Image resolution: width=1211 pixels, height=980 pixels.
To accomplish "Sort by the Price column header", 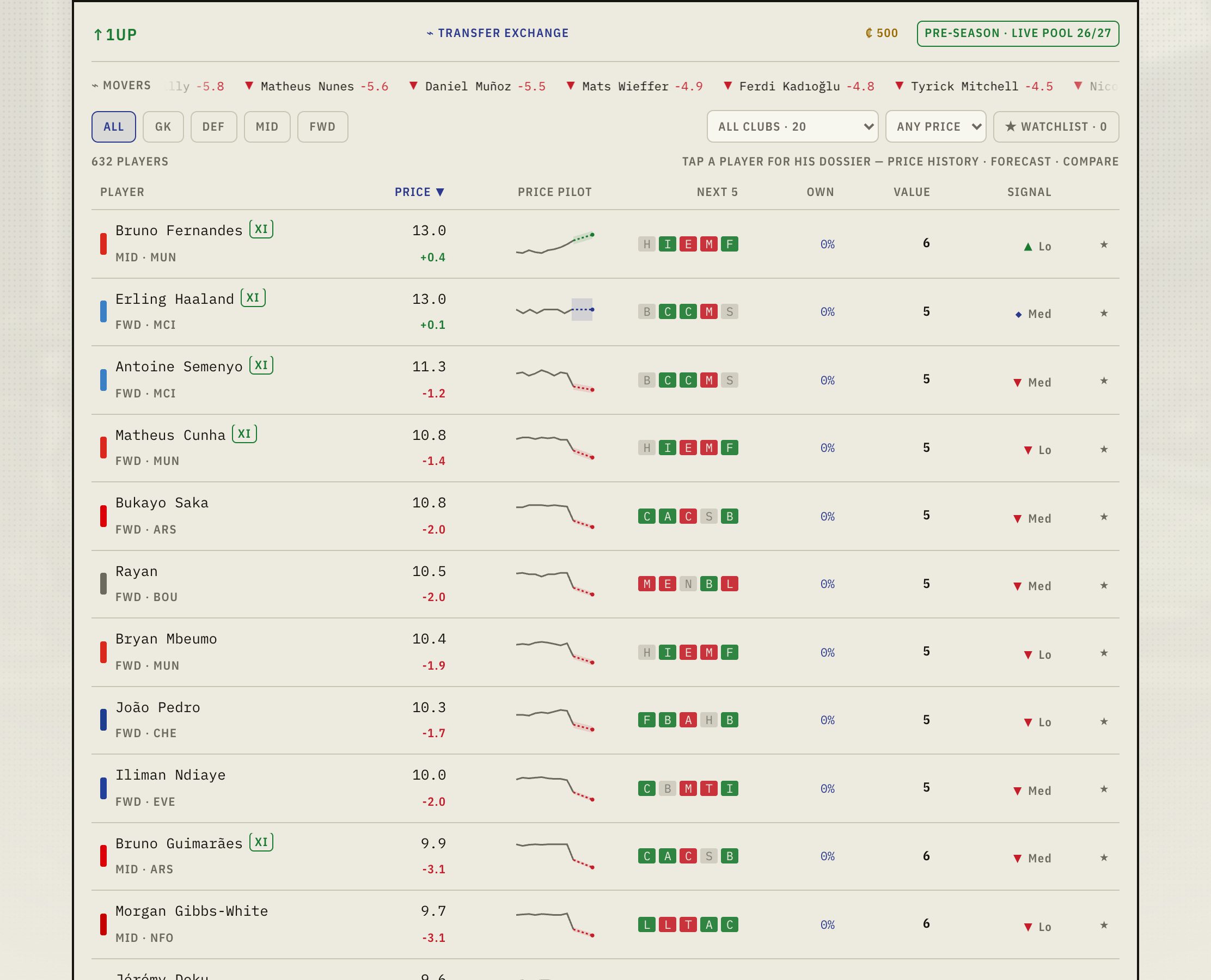I will [419, 192].
